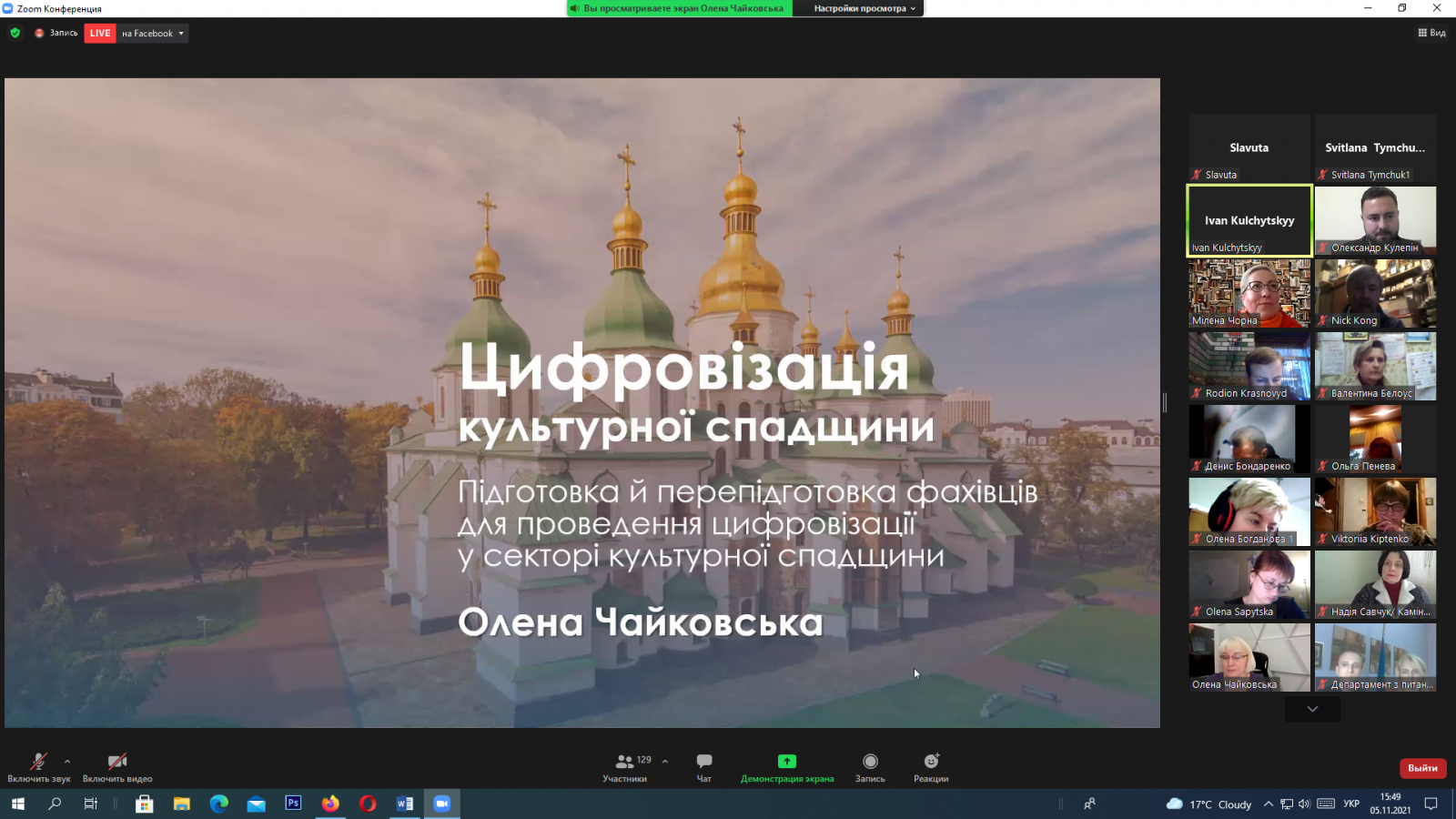1456x819 pixels.
Task: Select Олена Чайковська video tile
Action: tap(1249, 657)
